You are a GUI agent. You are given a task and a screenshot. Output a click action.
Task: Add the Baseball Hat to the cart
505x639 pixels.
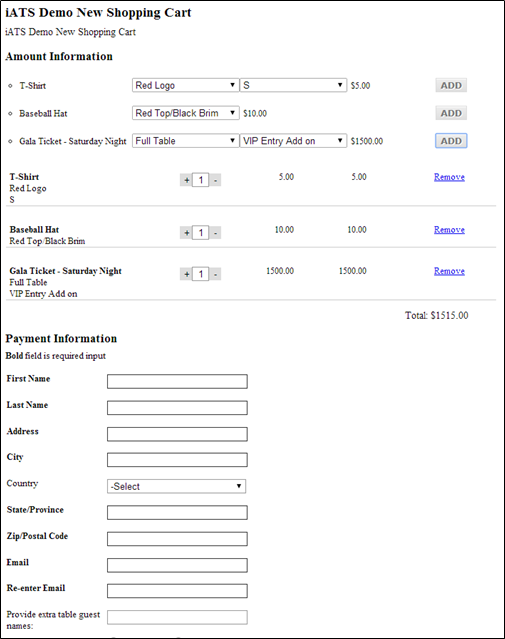tap(451, 113)
